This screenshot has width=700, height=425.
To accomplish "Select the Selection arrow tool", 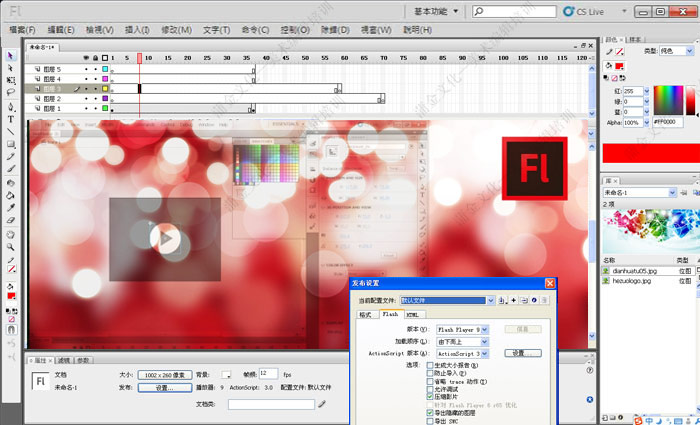I will point(11,55).
